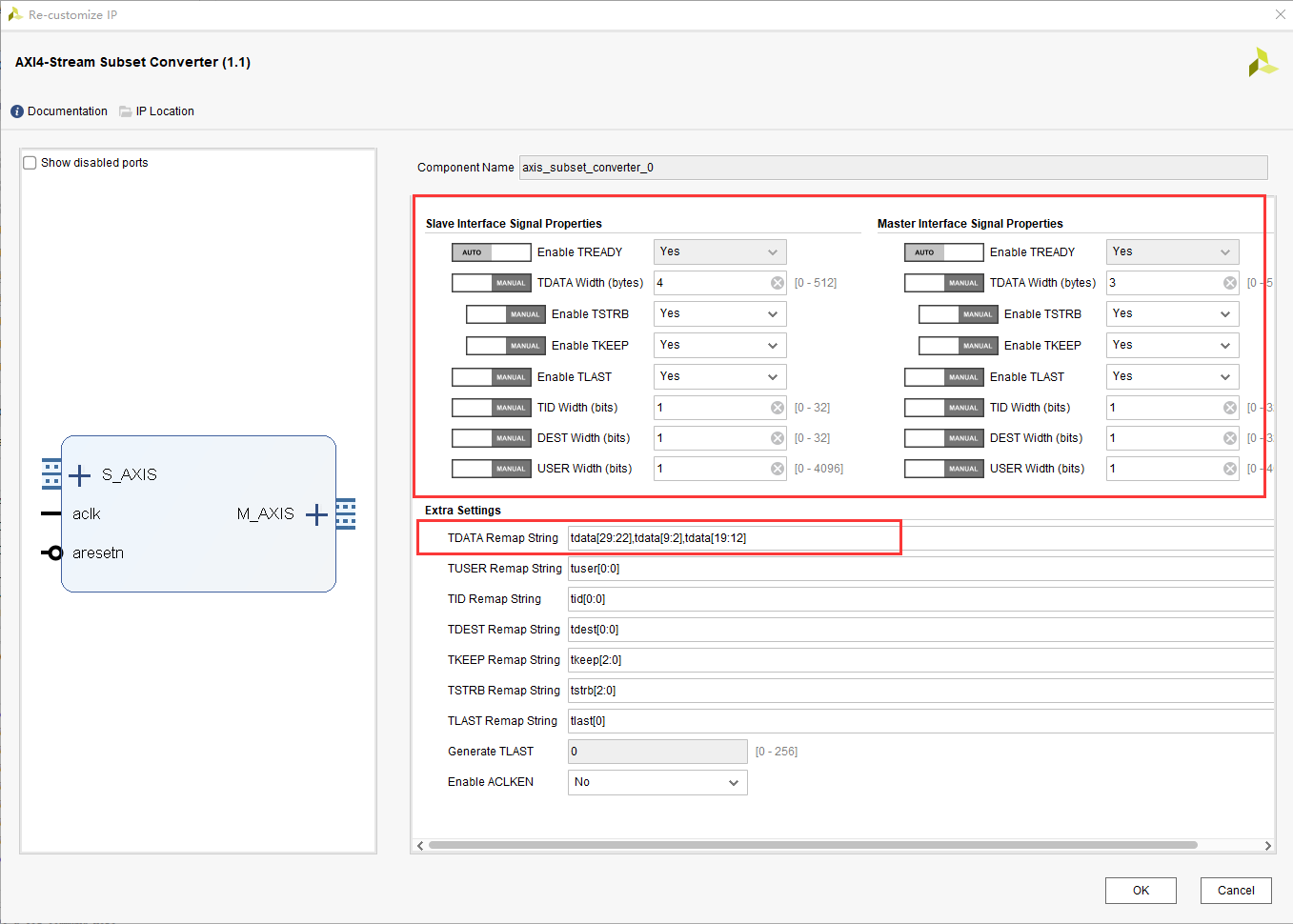The width and height of the screenshot is (1293, 924).
Task: Toggle Master Enable TLAST manual switch
Action: (x=944, y=377)
